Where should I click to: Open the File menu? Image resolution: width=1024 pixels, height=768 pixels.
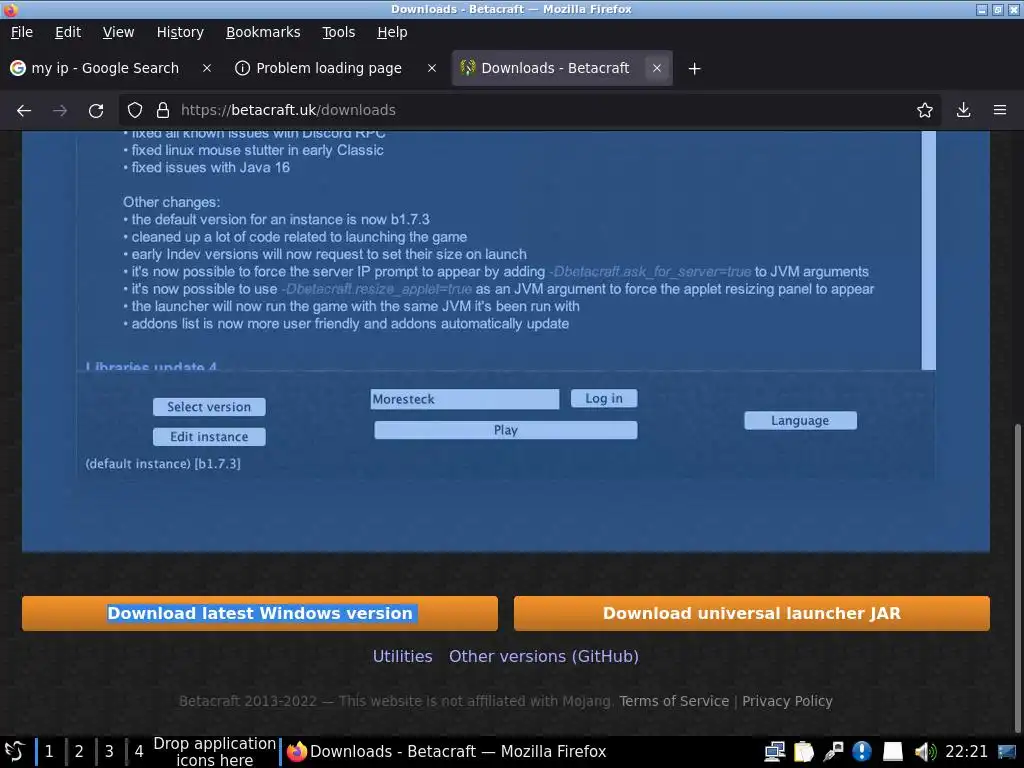tap(22, 32)
